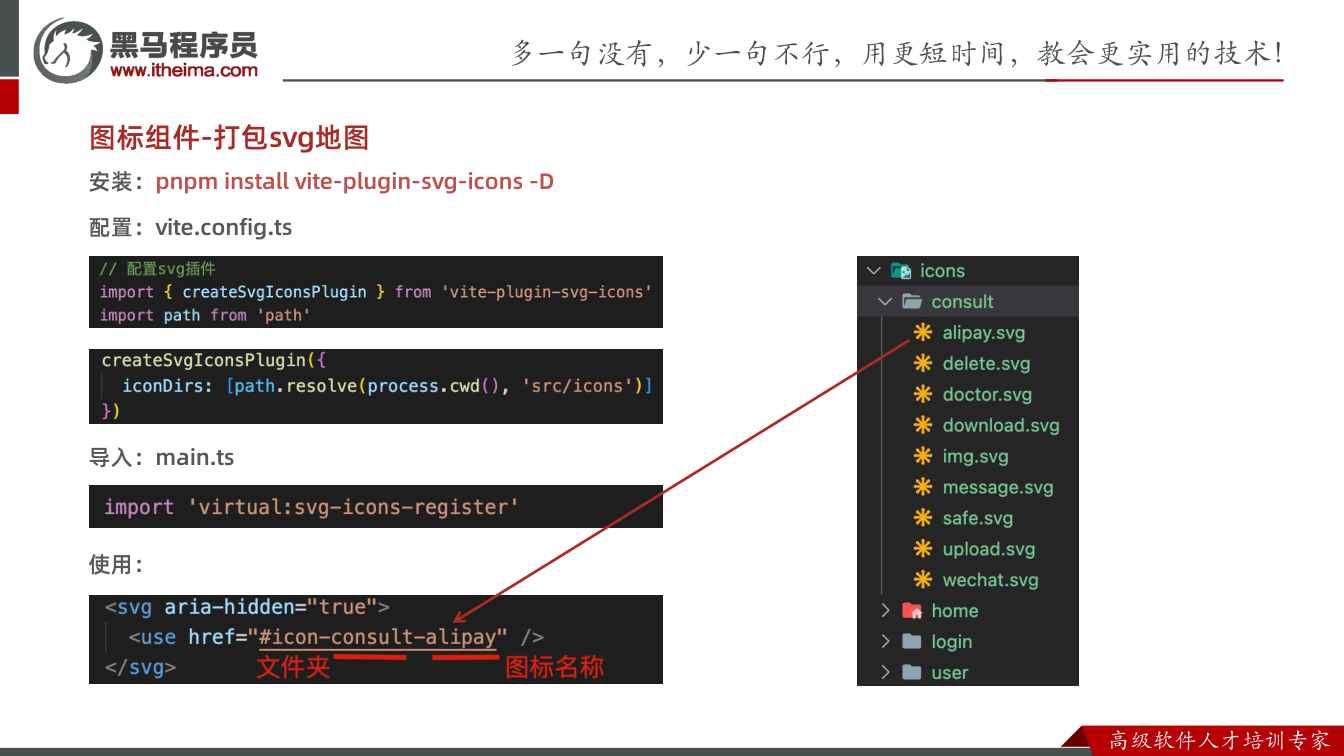Image resolution: width=1344 pixels, height=756 pixels.
Task: Click the slide title 图标组件-打包svg地图
Action: pos(229,138)
